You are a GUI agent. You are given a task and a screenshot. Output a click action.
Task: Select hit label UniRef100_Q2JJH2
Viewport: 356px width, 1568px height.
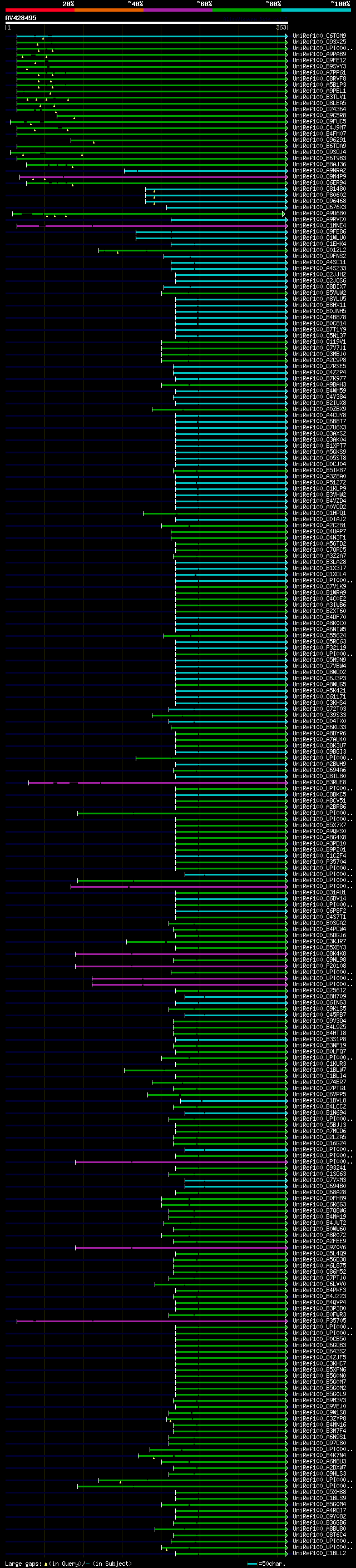(x=319, y=275)
